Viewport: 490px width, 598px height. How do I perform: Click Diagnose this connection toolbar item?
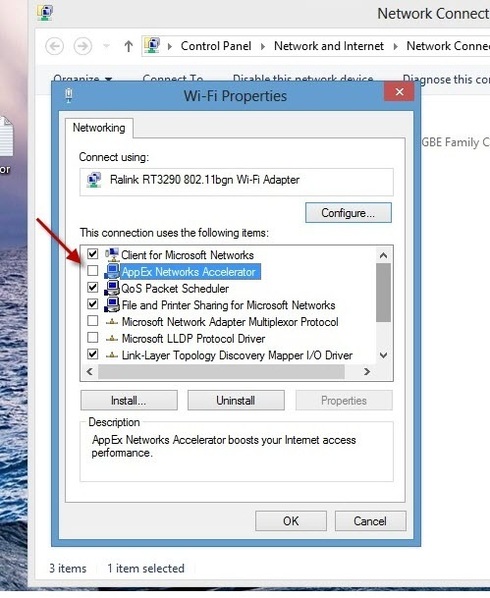coord(446,79)
